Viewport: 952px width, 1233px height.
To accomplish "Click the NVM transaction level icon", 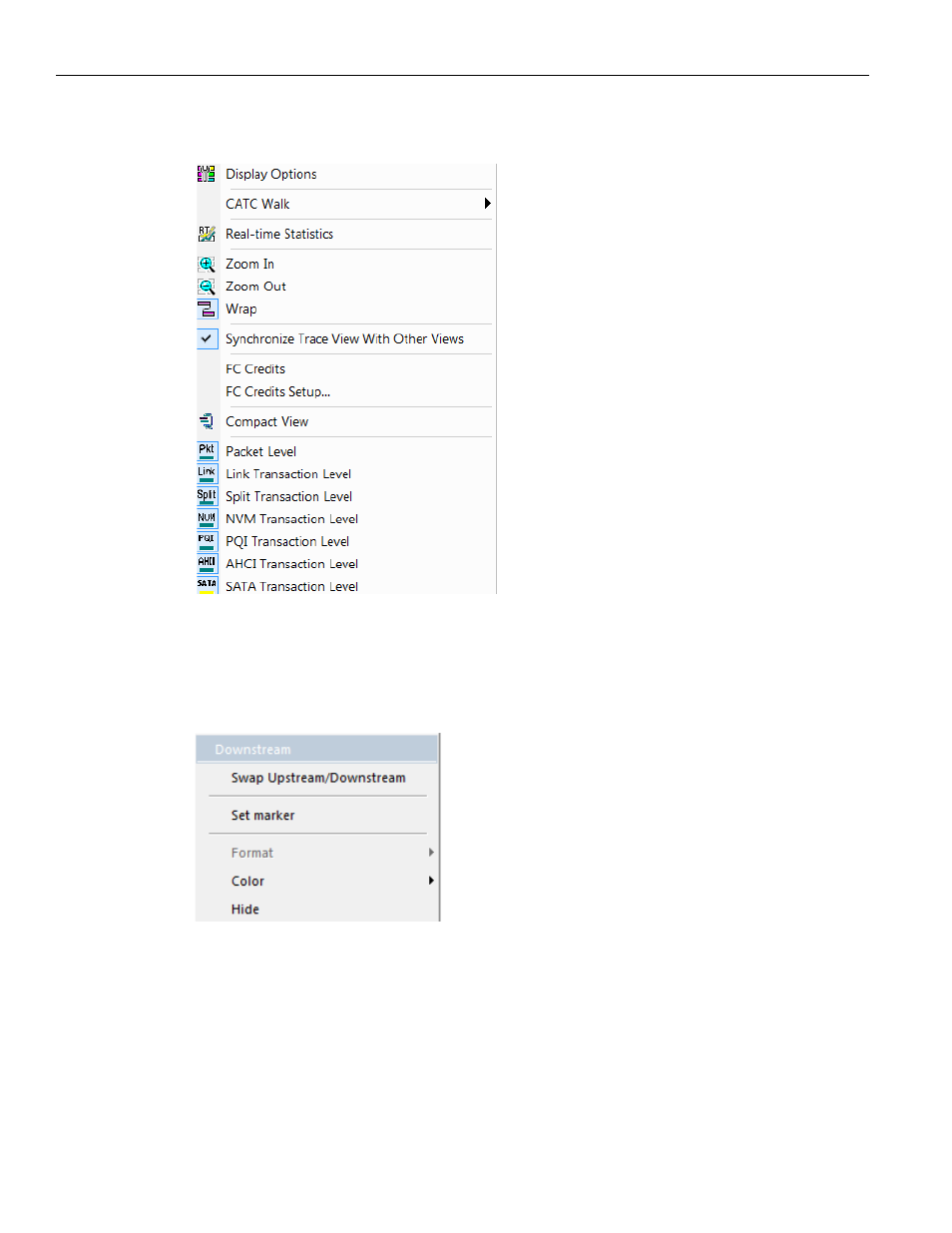I will (207, 518).
